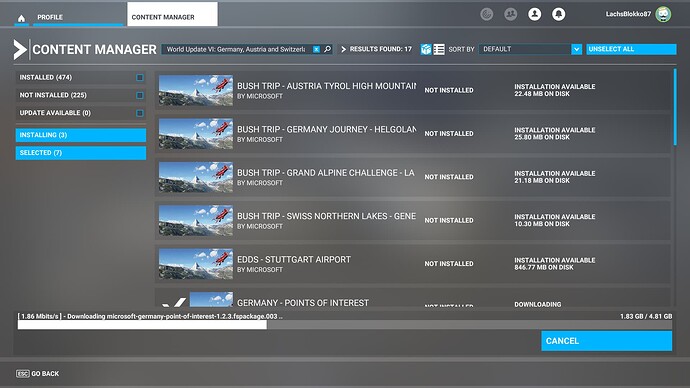Collapse the Content Manager title arrow
Image resolution: width=690 pixels, height=388 pixels.
20,50
